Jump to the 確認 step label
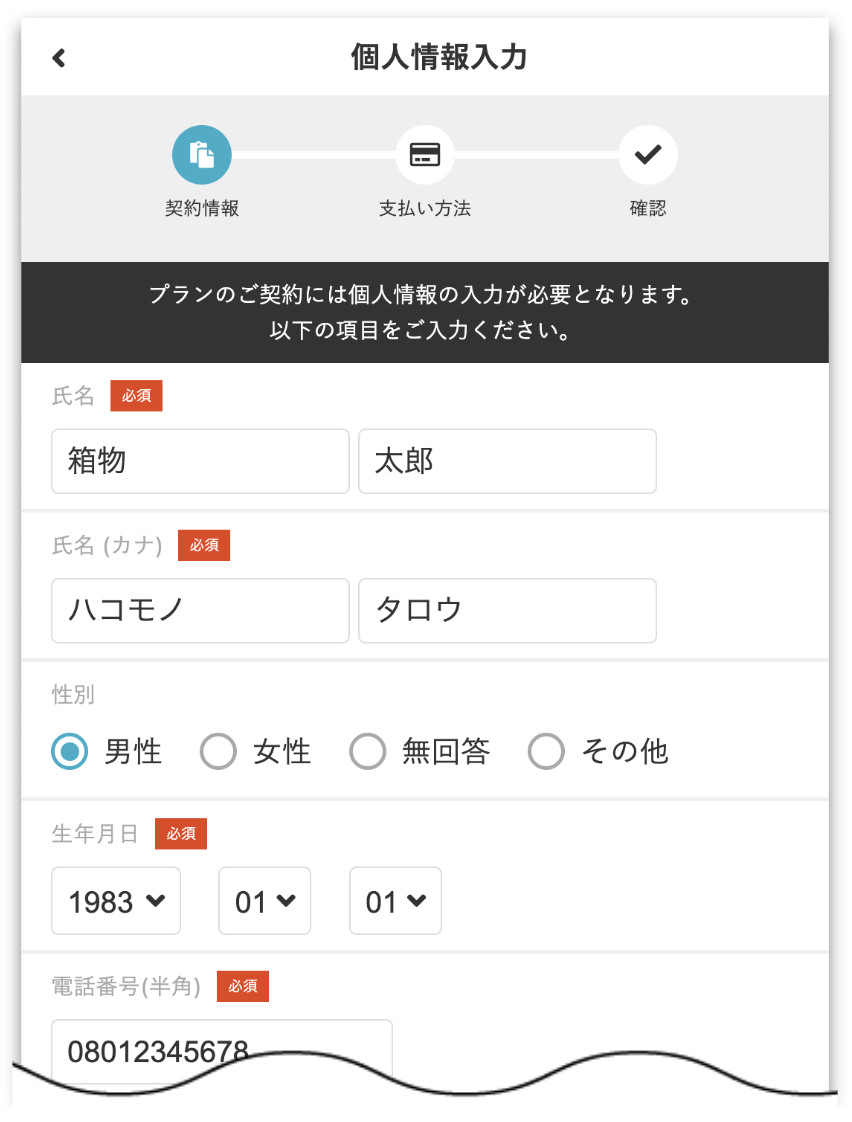Viewport: 852px width, 1122px height. [x=648, y=209]
